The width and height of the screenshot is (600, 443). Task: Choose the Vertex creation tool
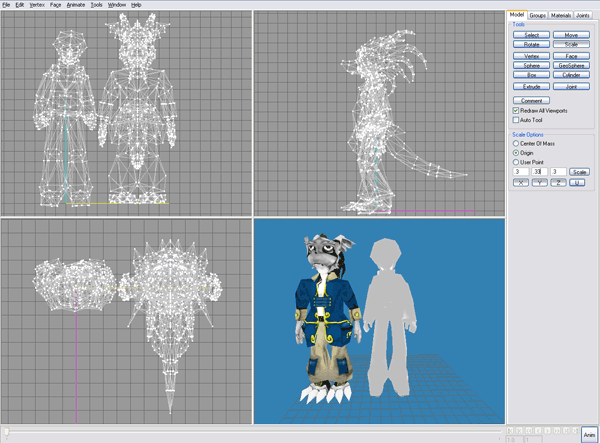tap(532, 56)
